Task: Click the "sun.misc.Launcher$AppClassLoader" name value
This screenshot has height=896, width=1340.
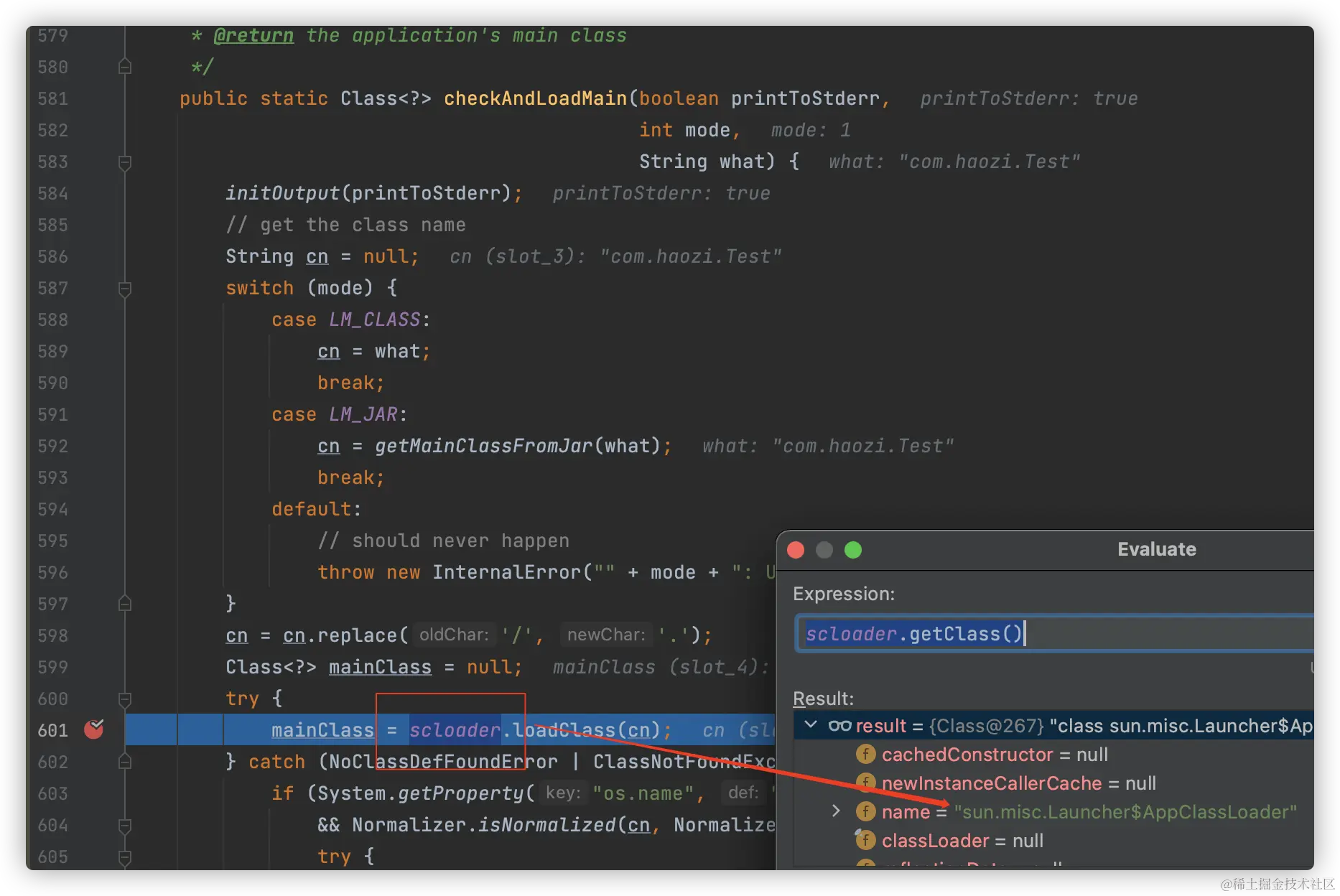Action: (x=1125, y=812)
